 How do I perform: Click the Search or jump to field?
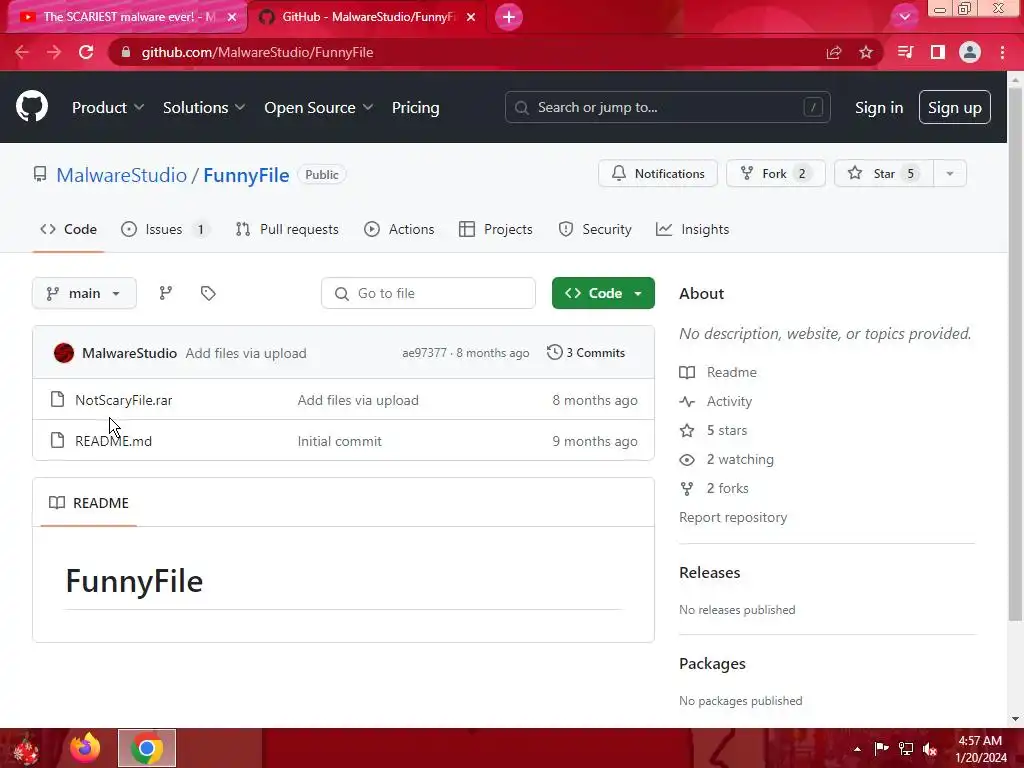tap(667, 107)
